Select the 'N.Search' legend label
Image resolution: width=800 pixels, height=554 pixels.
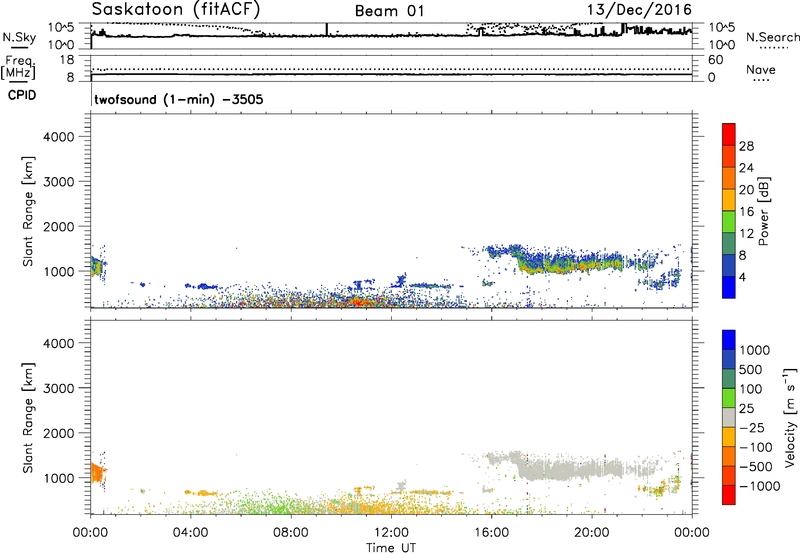[772, 37]
